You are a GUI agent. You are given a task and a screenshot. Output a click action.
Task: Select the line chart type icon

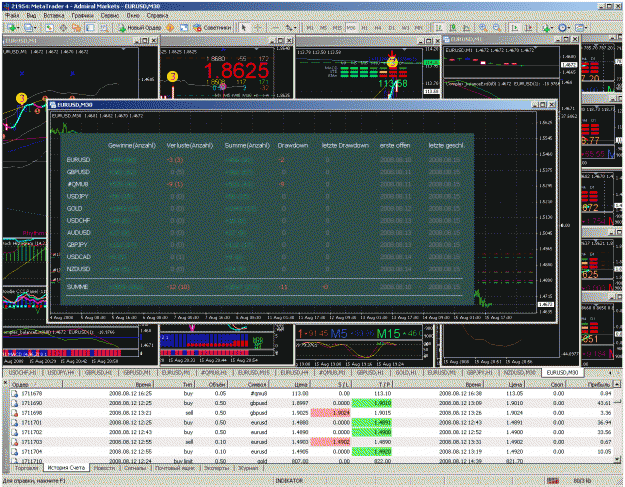tap(466, 27)
